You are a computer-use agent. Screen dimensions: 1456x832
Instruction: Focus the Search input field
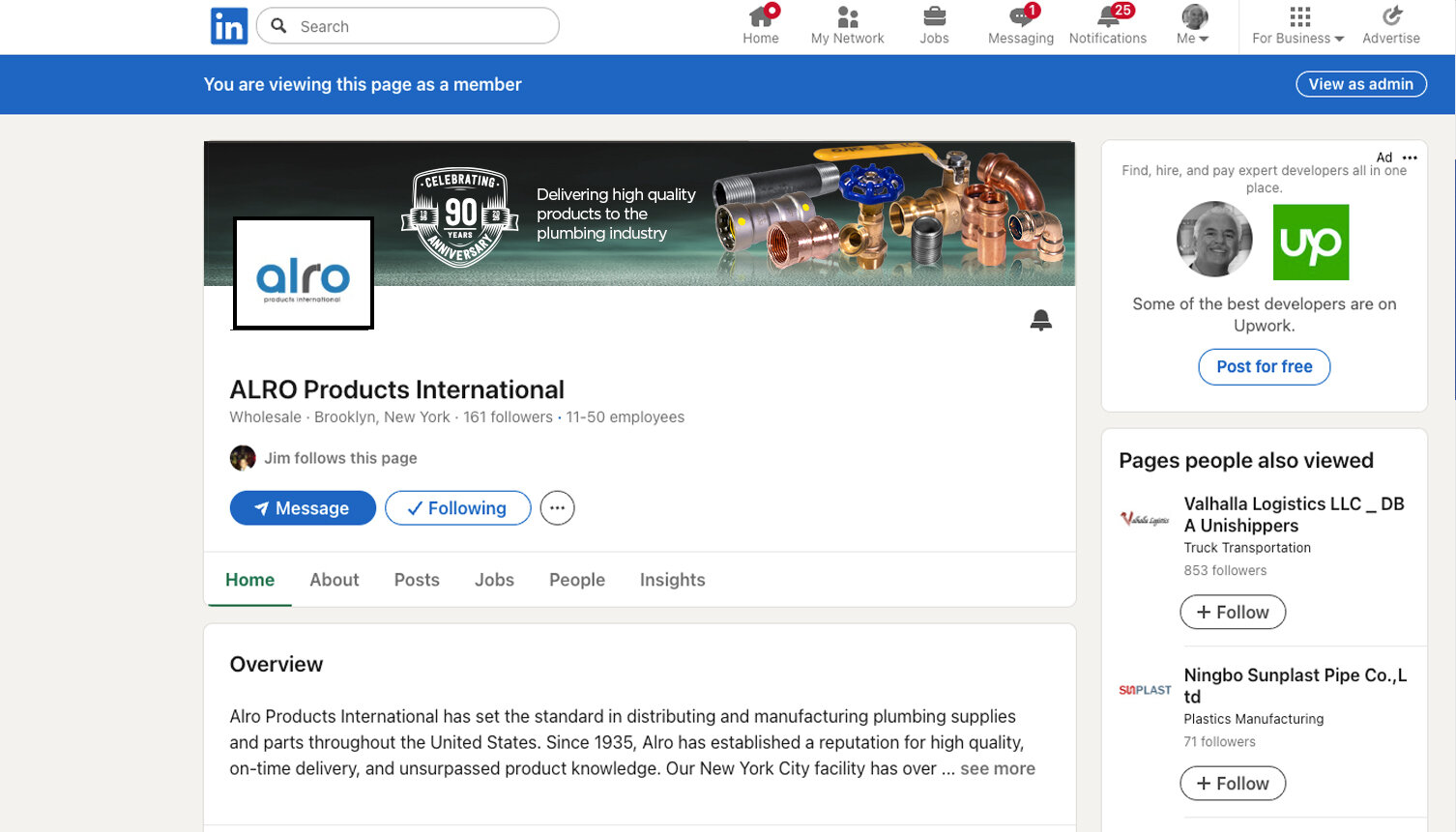point(408,26)
